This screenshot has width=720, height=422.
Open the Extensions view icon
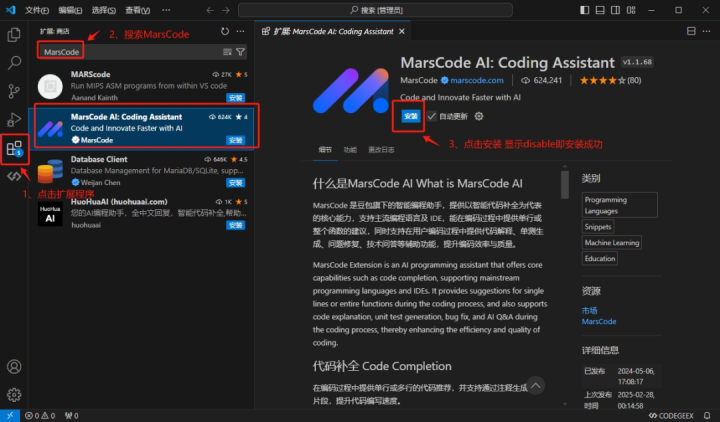pos(14,149)
